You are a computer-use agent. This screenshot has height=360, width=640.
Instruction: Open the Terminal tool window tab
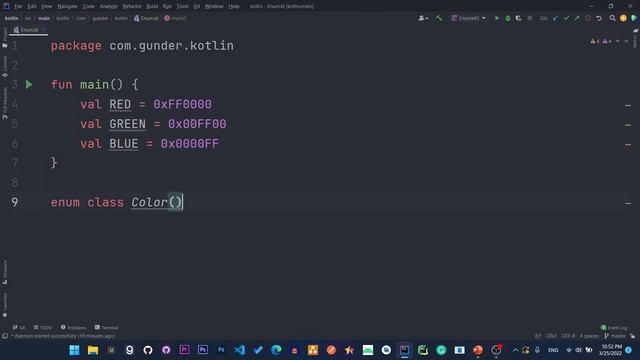tap(107, 328)
